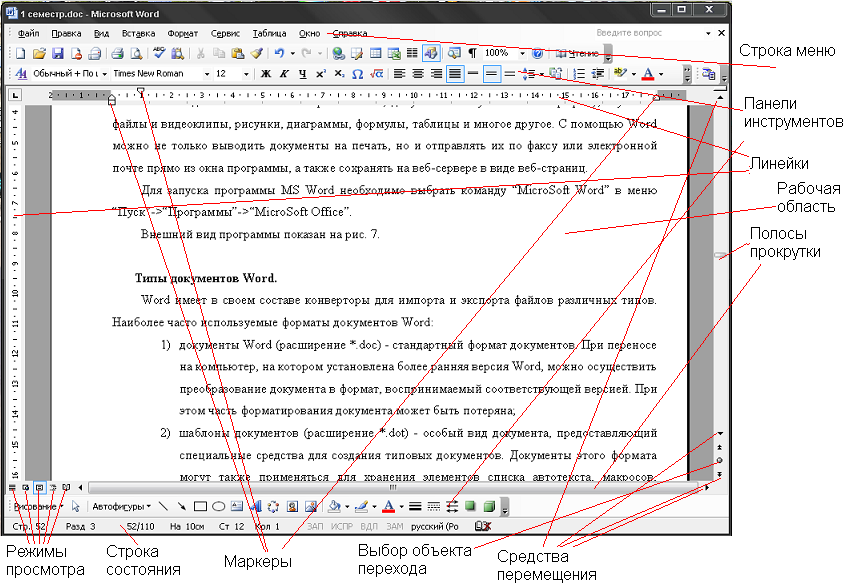Open the equation editor square-root icon
Viewport: 847px width, 585px height.
pyautogui.click(x=377, y=74)
